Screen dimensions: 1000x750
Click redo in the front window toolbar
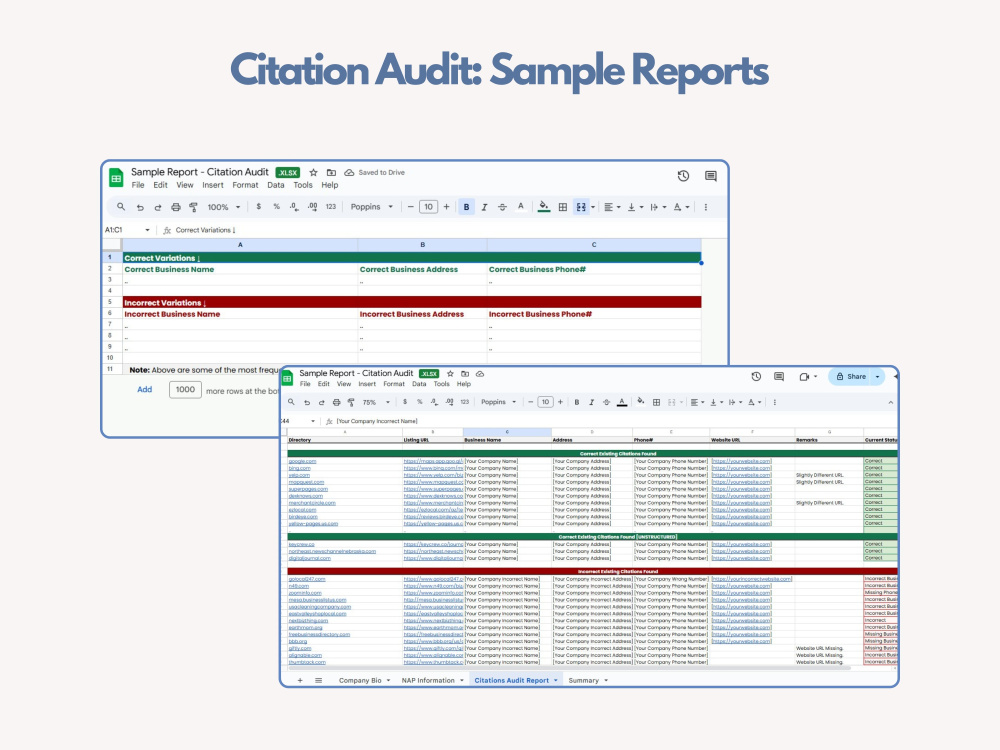pyautogui.click(x=321, y=402)
